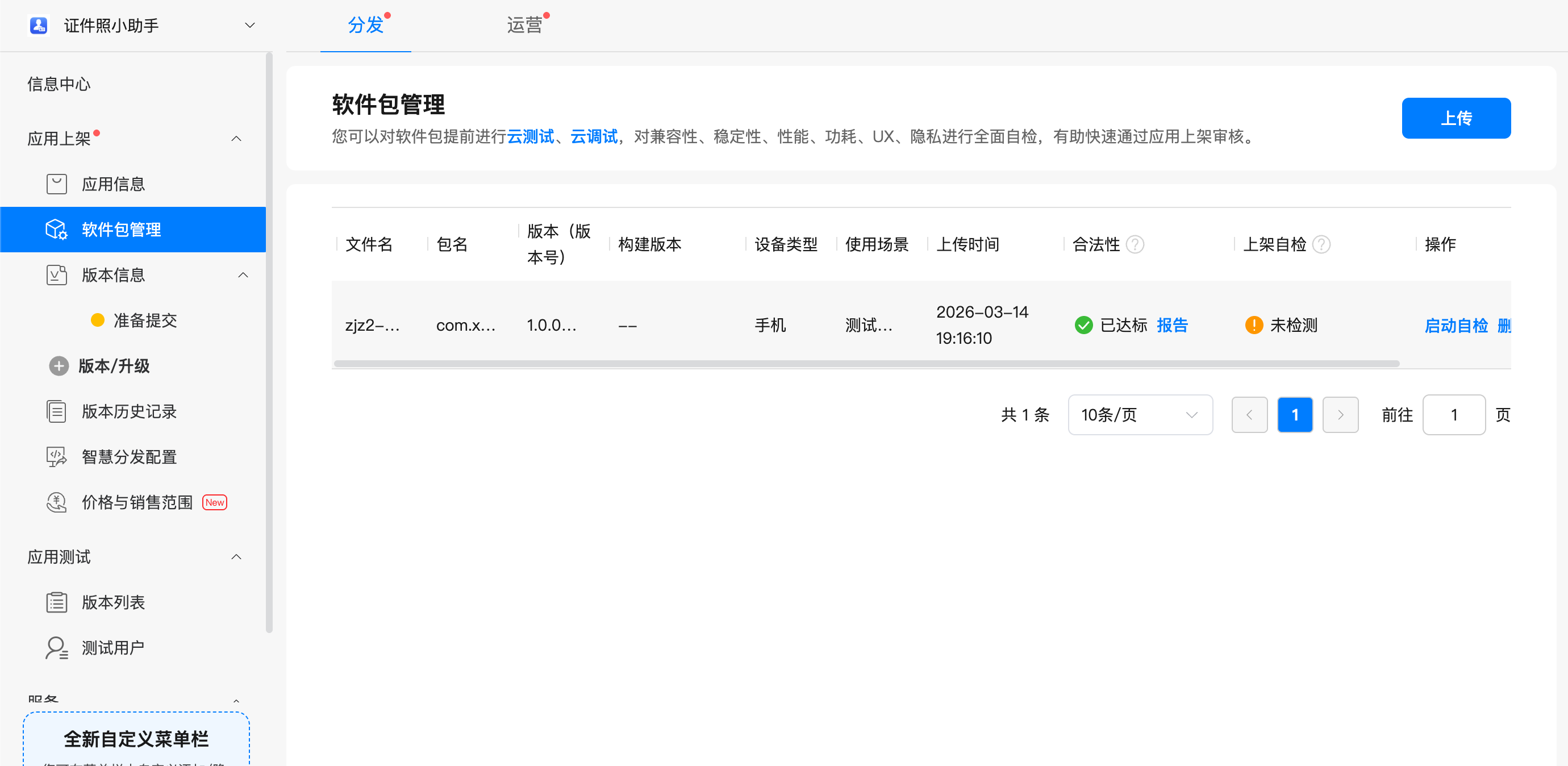This screenshot has width=1568, height=766.
Task: Click the green 已达标 check icon
Action: click(x=1083, y=325)
